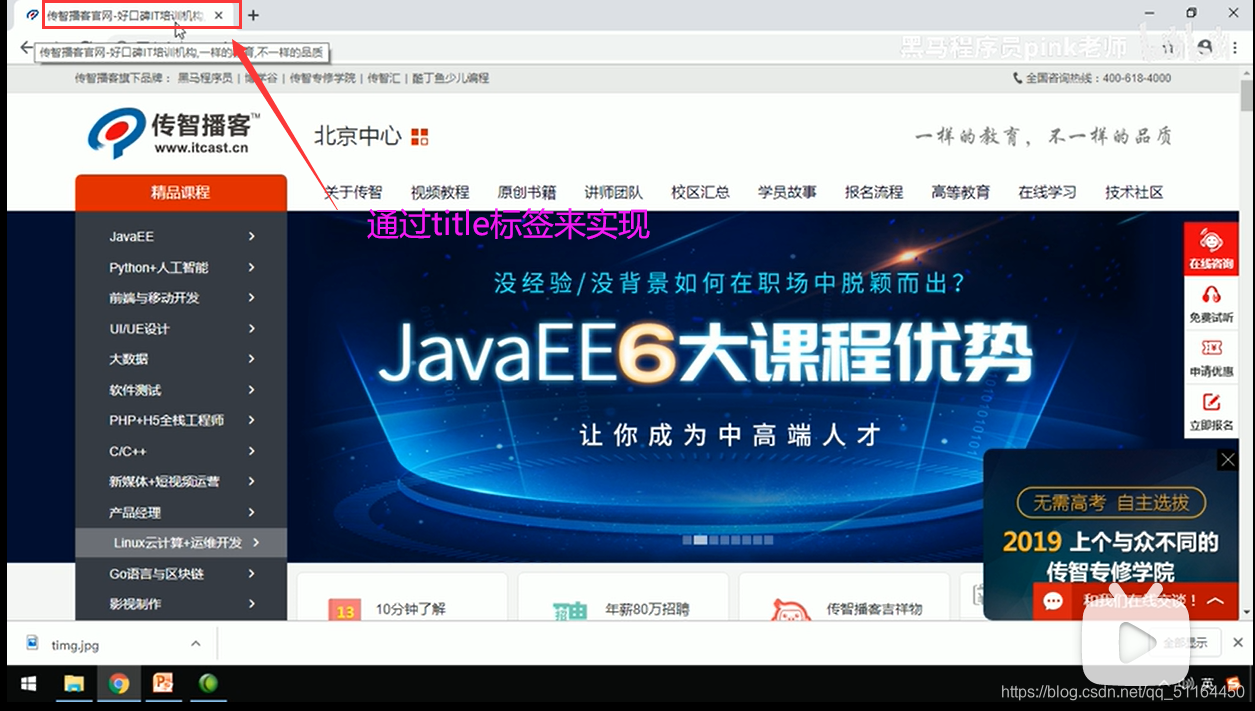The image size is (1255, 711).
Task: Close the 传智专修学院 popup ad
Action: (x=1227, y=459)
